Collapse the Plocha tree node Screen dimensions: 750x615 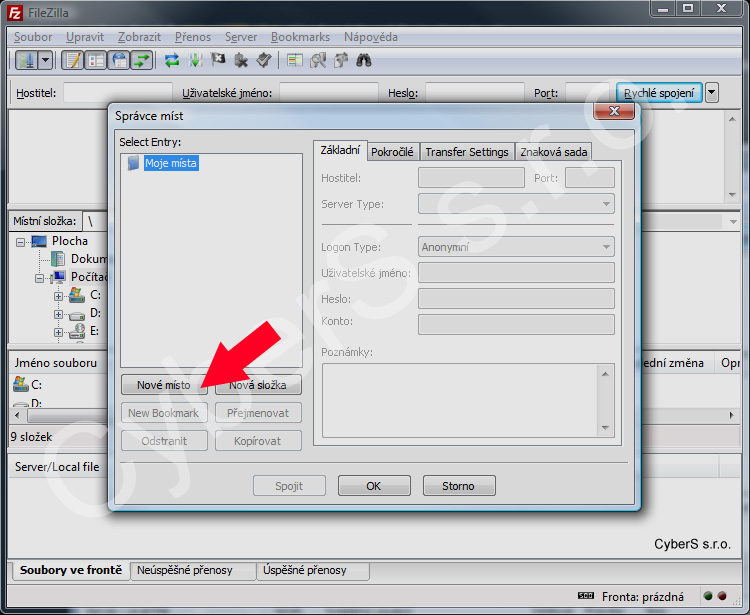tap(20, 242)
